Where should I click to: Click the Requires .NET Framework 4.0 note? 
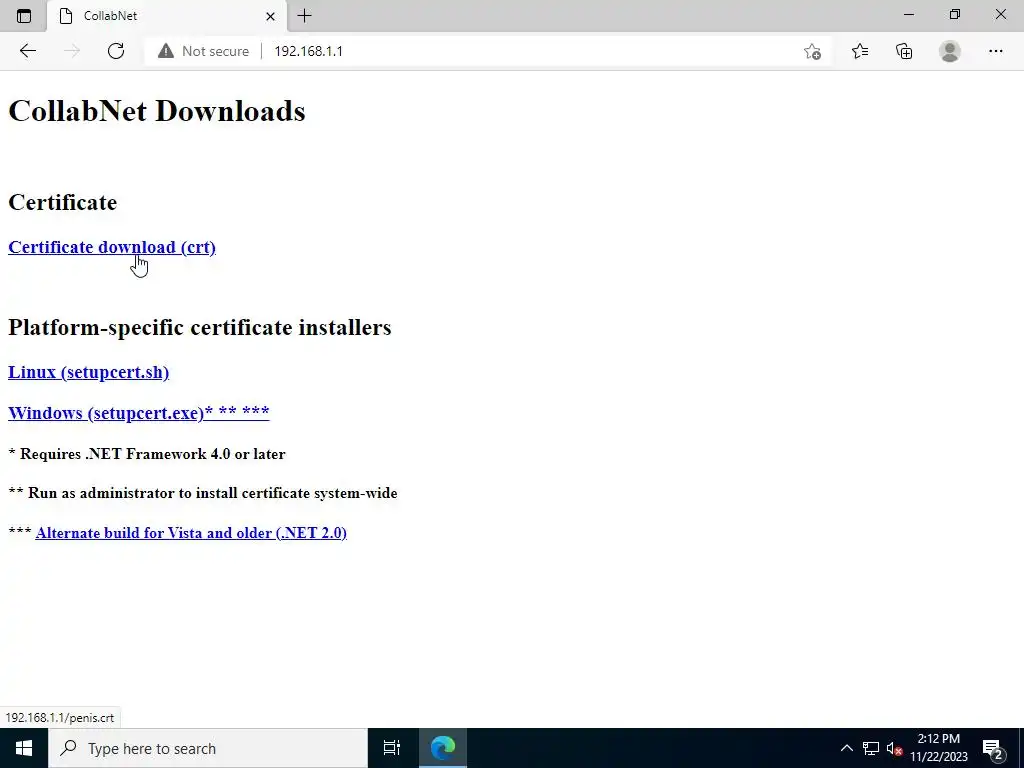click(x=147, y=454)
